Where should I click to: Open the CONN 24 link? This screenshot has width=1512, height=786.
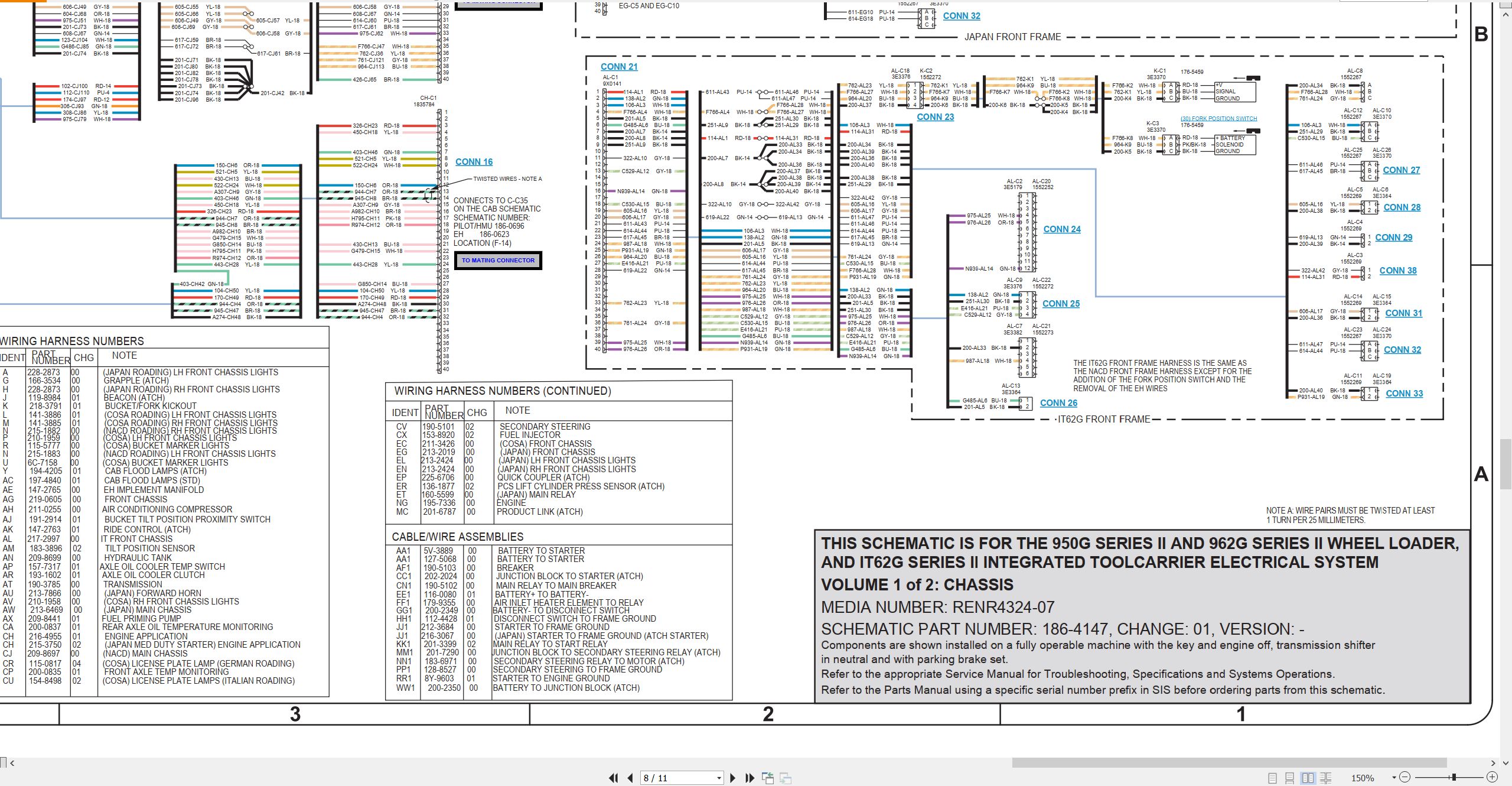point(1062,229)
